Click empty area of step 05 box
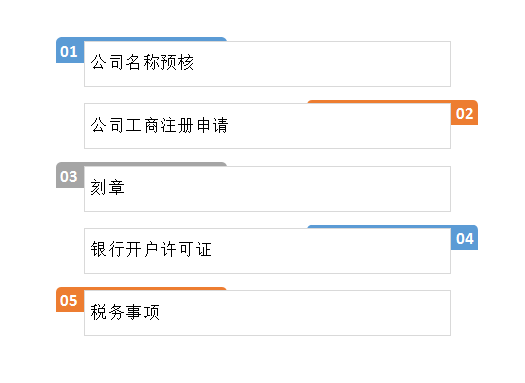525x383 pixels. coord(301,313)
